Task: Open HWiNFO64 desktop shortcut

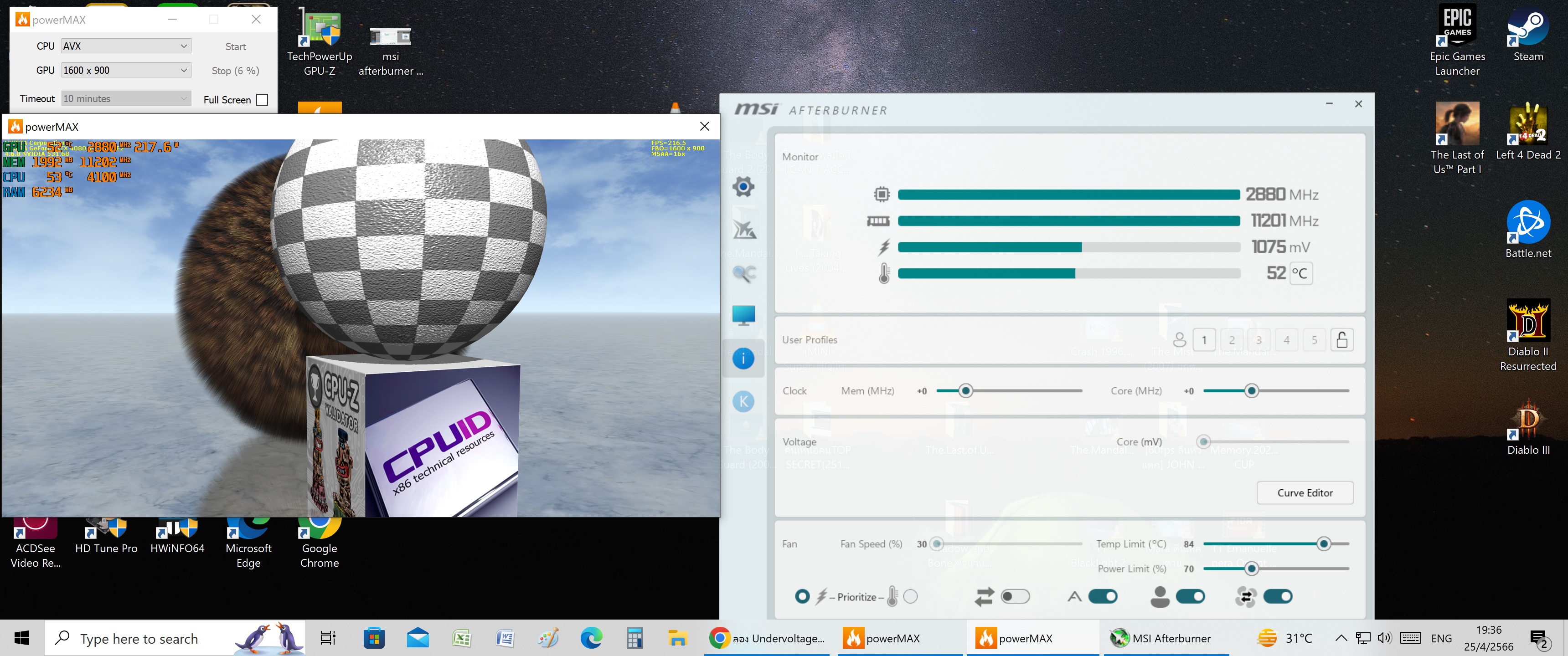Action: coord(177,537)
